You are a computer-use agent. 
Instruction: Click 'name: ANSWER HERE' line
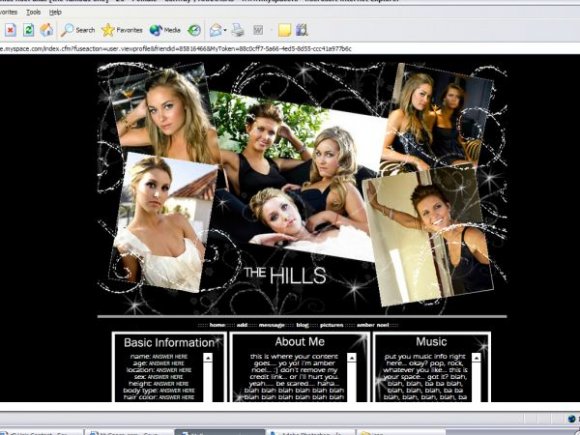click(x=159, y=357)
